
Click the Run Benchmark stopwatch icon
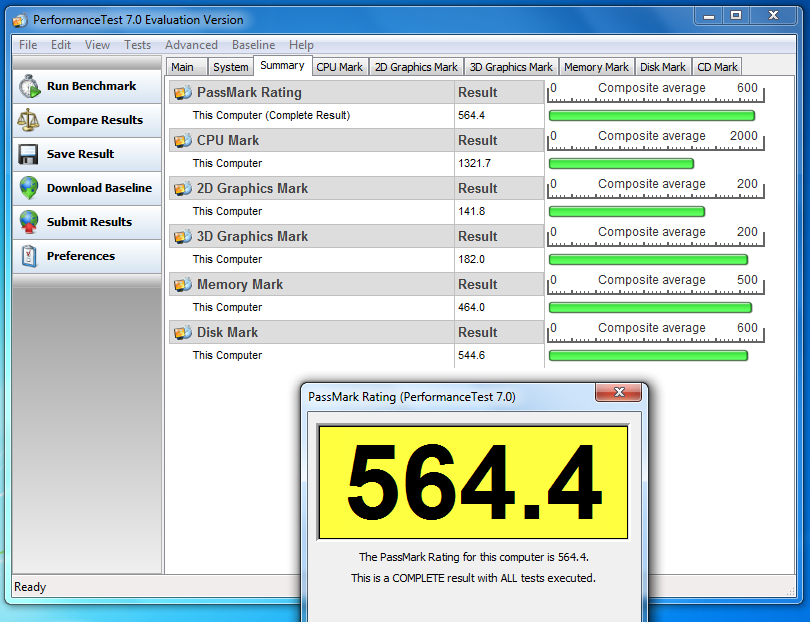tap(29, 86)
